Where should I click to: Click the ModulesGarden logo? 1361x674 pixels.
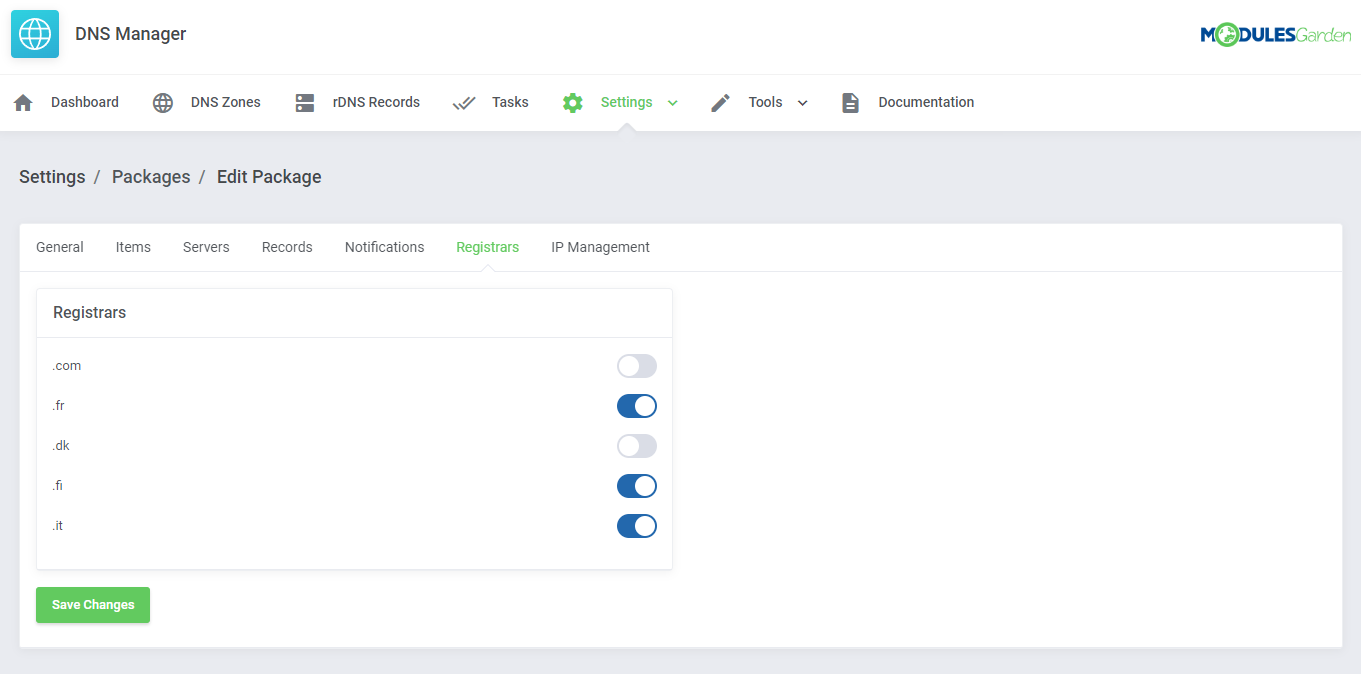tap(1275, 33)
